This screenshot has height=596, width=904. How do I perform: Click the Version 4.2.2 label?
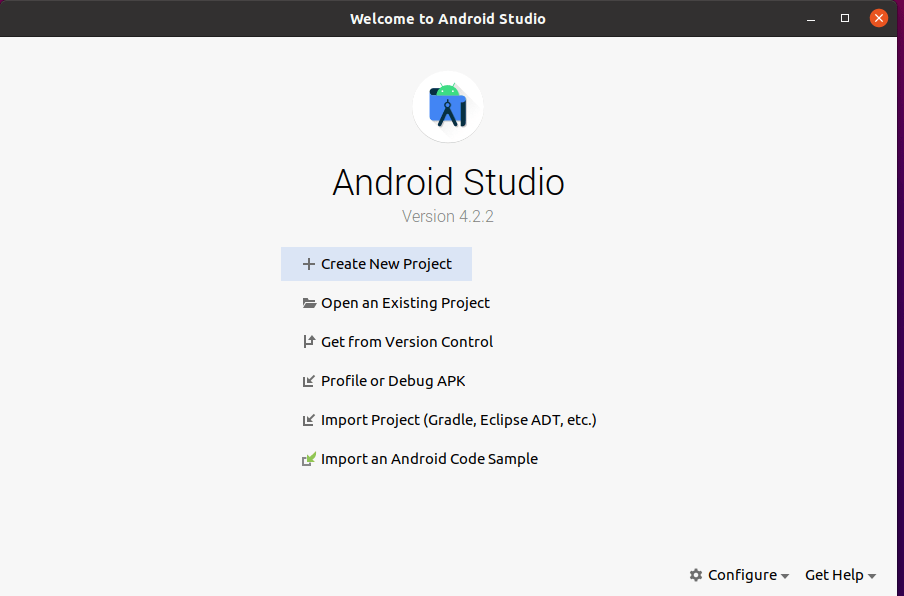(448, 216)
